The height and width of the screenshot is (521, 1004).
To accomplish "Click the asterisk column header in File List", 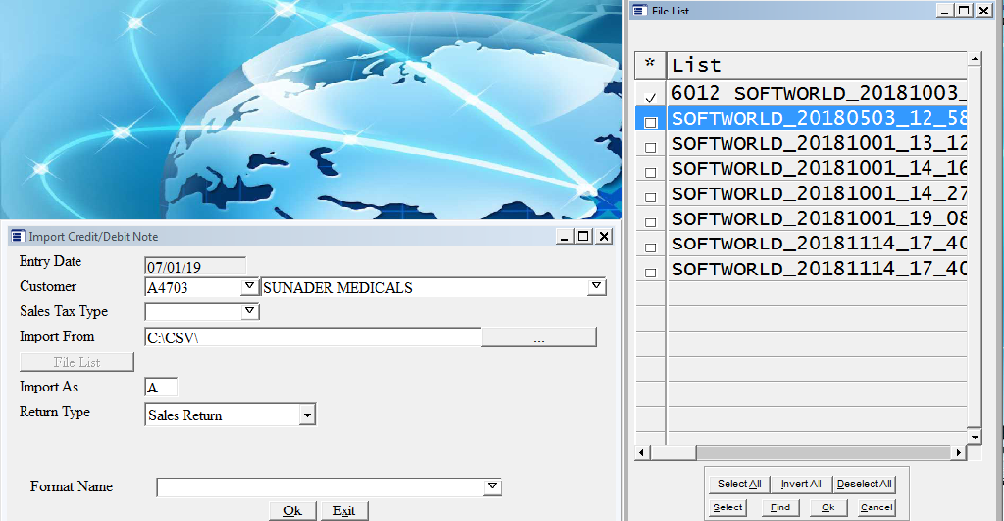I will click(x=651, y=65).
